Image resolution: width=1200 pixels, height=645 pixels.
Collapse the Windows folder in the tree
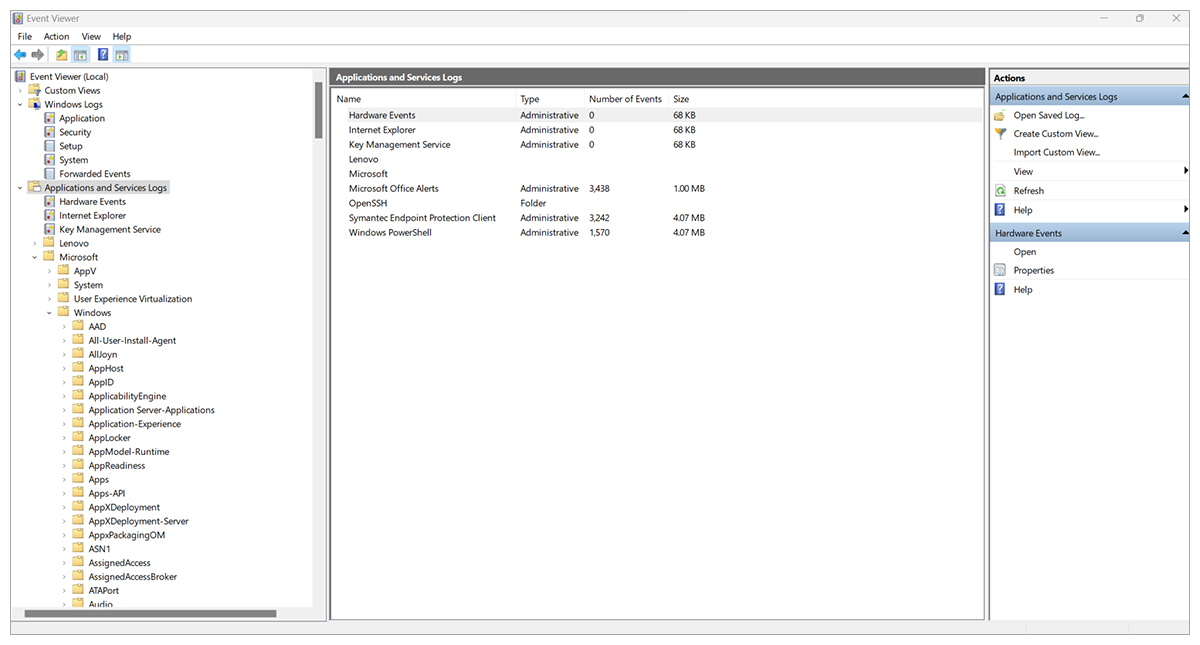48,312
